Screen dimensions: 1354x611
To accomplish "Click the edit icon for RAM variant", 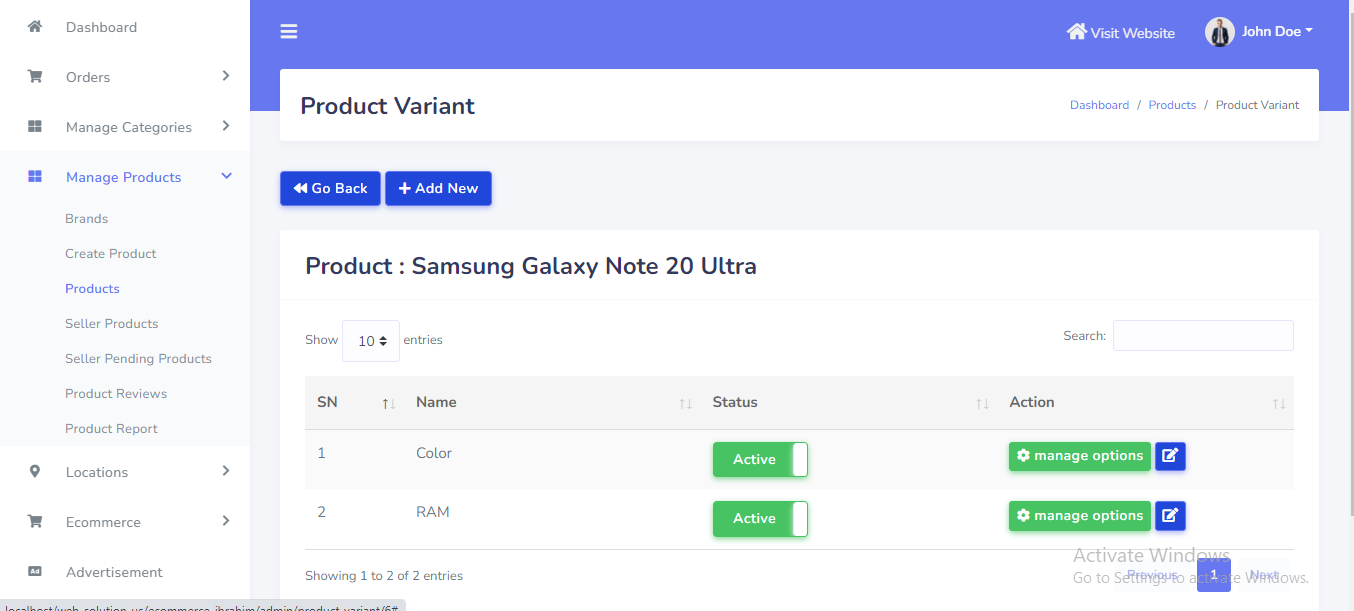I will [1170, 516].
